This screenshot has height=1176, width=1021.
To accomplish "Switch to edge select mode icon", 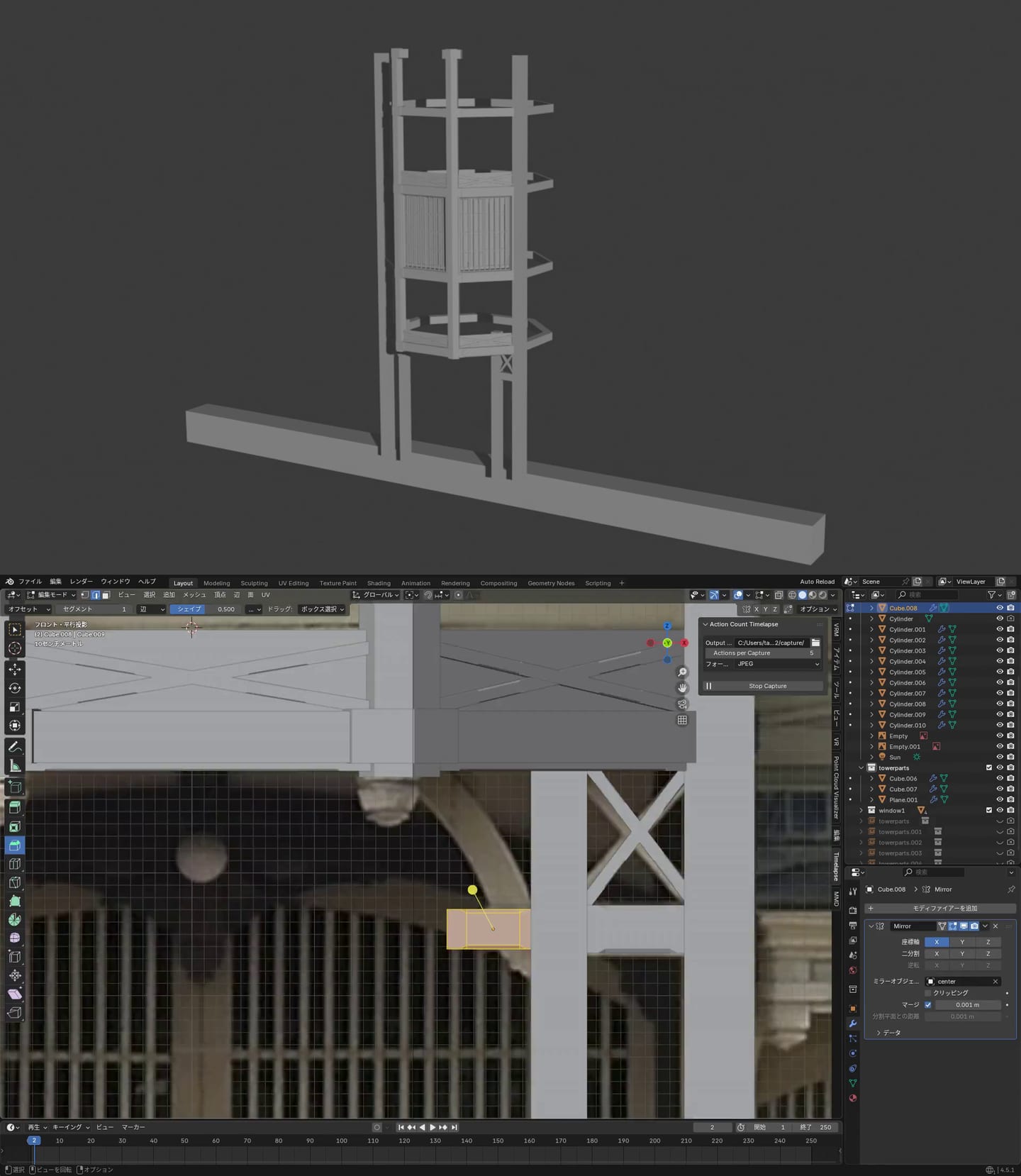I will [96, 595].
